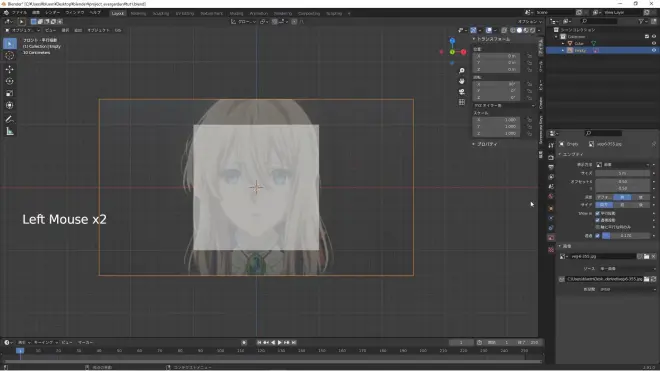Open the object mode dropdown
The height and width of the screenshot is (371, 660).
[22, 30]
